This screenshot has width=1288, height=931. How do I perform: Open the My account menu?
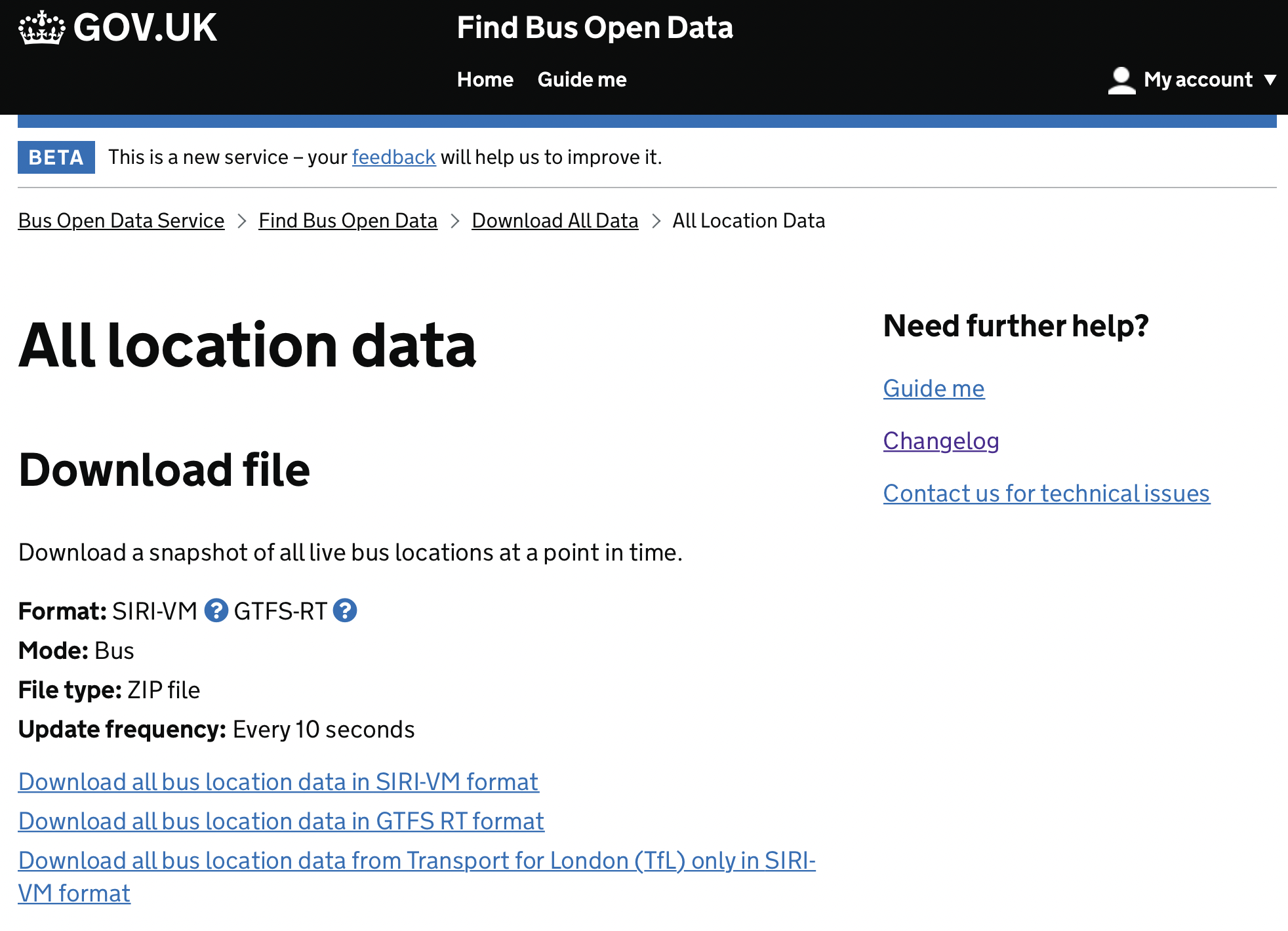[x=1197, y=80]
